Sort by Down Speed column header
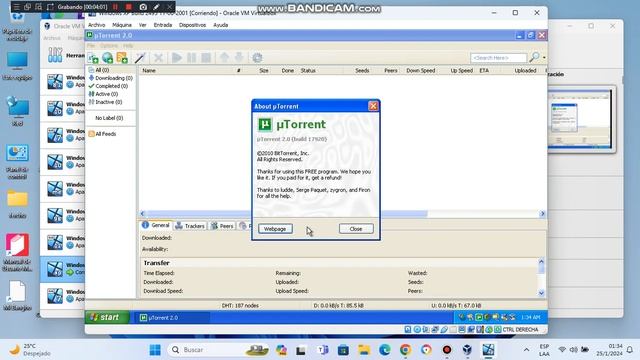The width and height of the screenshot is (640, 360). pos(420,71)
